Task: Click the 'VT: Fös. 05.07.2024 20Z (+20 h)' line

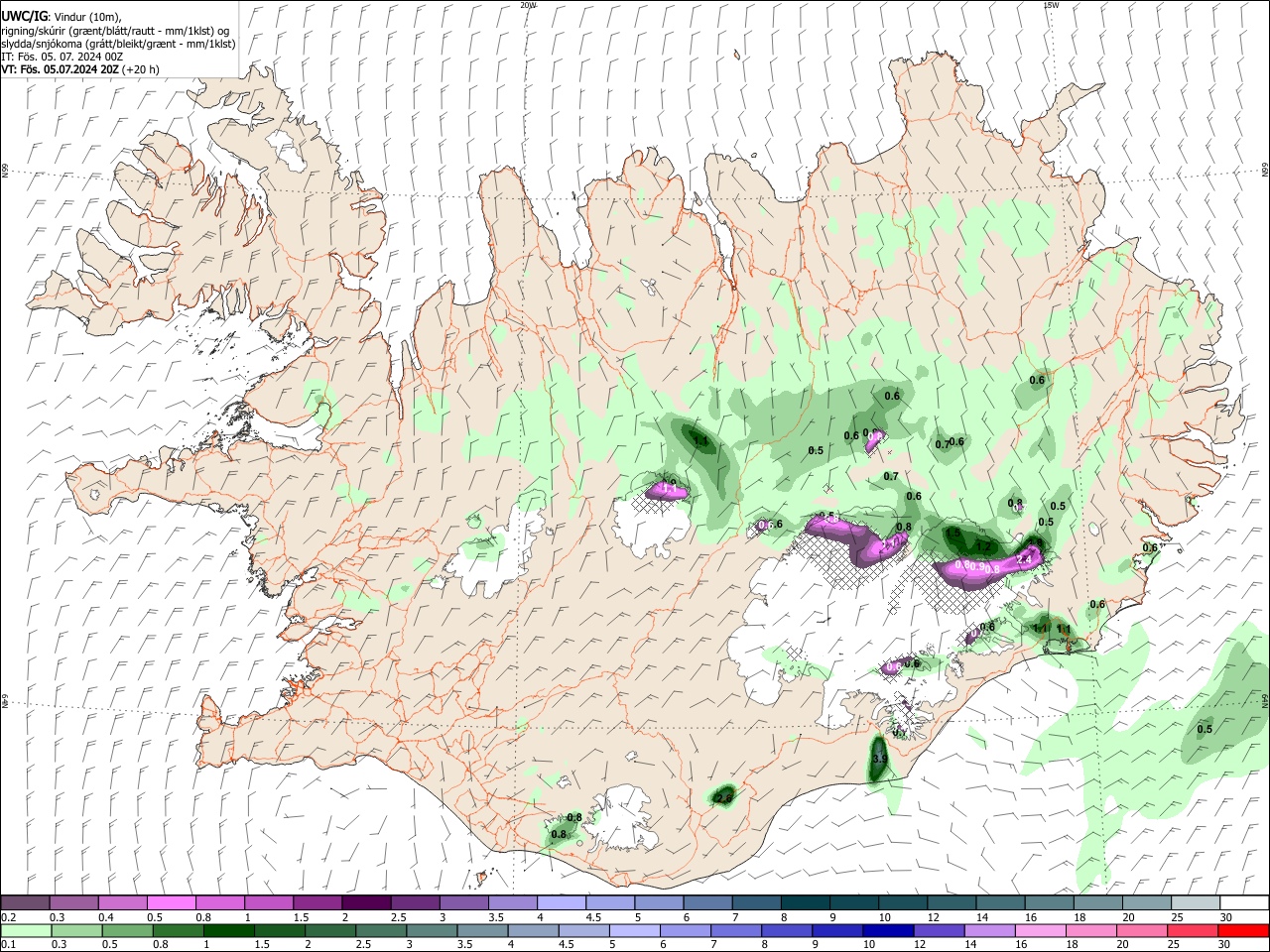Action: (80, 69)
